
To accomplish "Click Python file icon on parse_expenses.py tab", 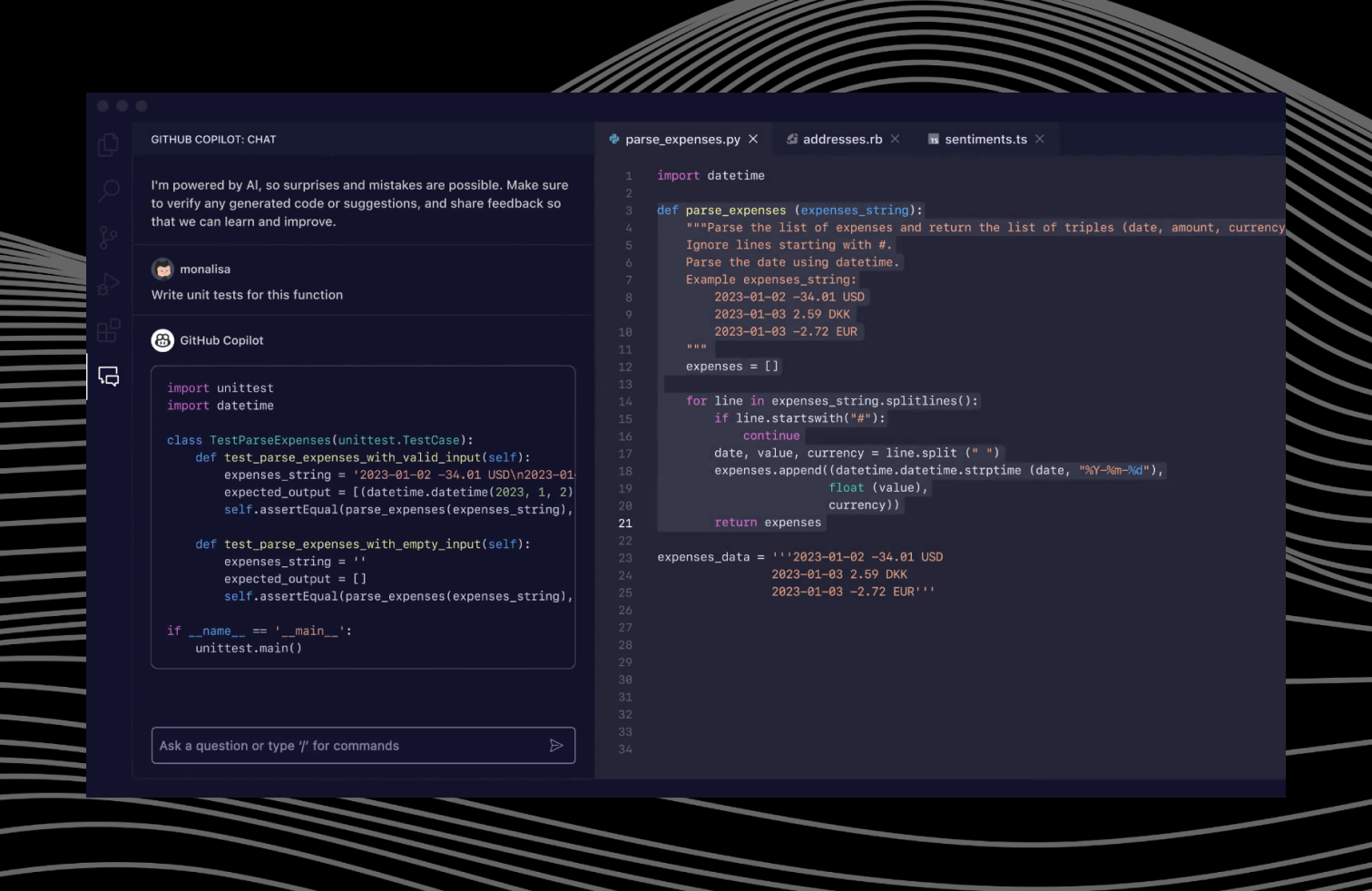I will pyautogui.click(x=614, y=139).
